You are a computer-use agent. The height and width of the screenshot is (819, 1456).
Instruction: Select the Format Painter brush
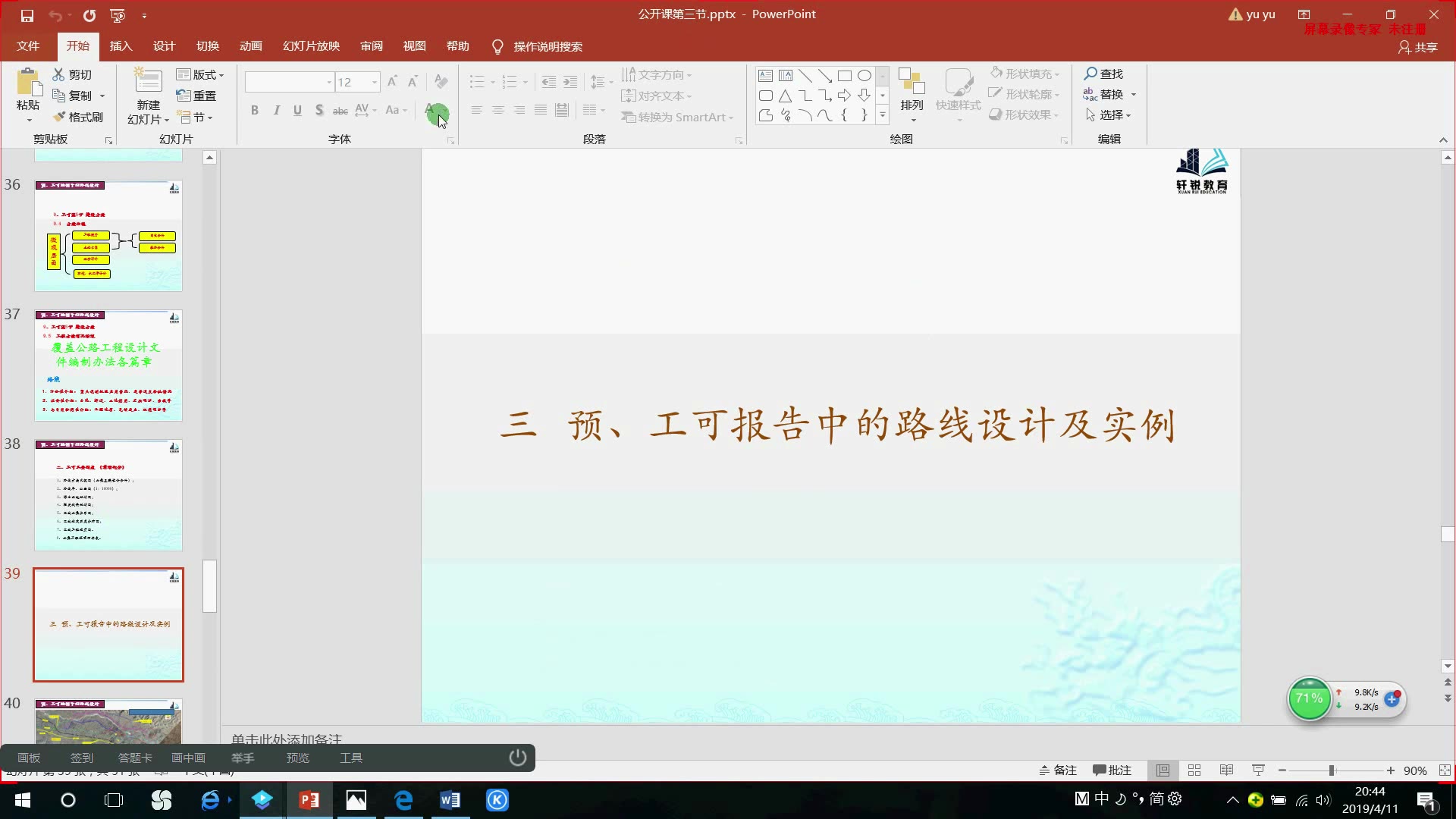(78, 117)
